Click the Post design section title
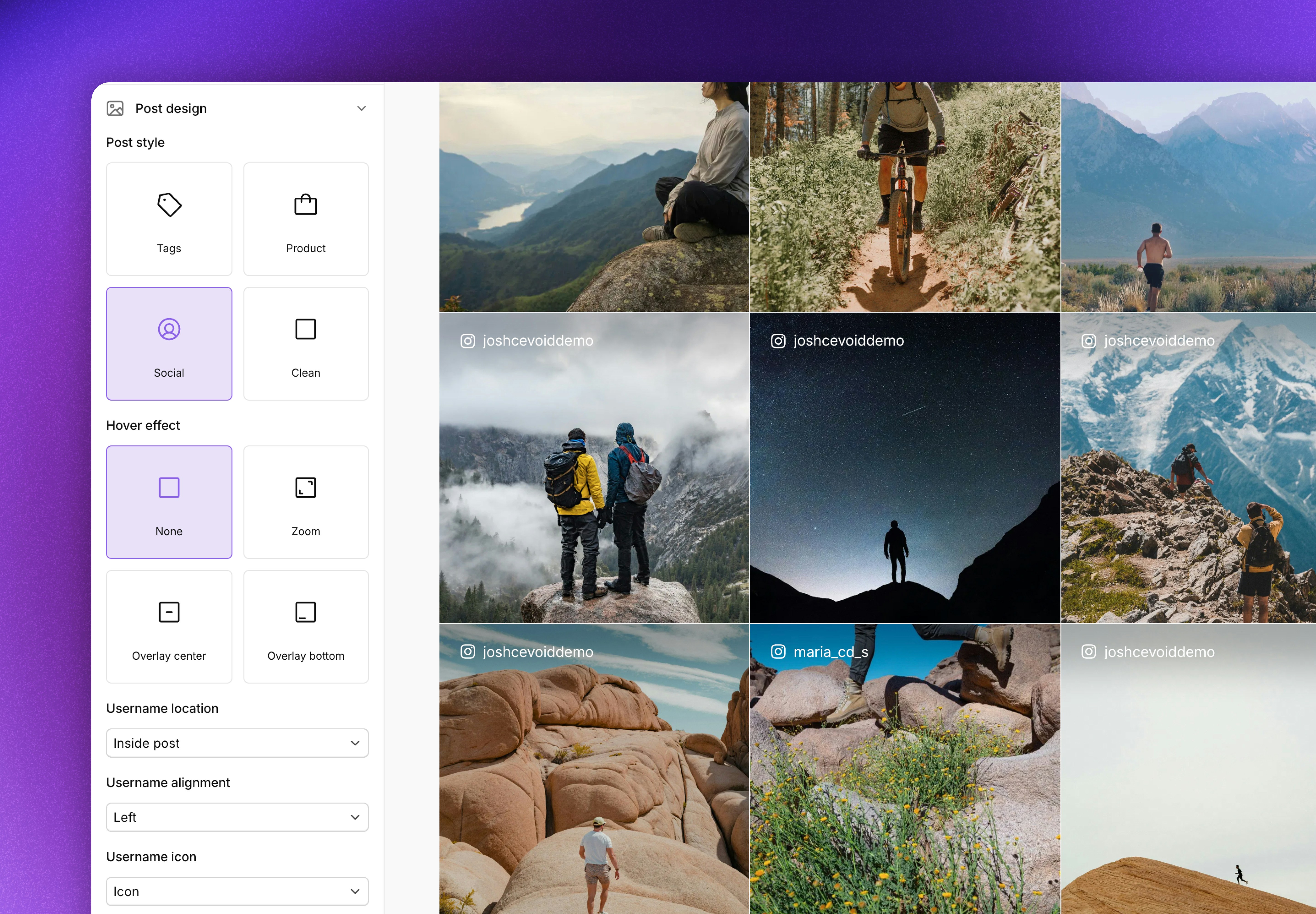This screenshot has width=1316, height=914. tap(171, 108)
